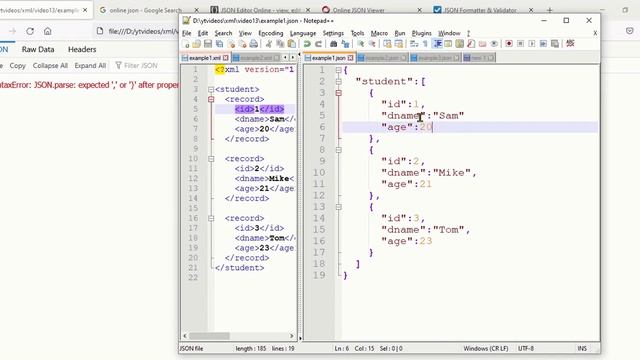Toggle Show All Characters pilcrow icon
Screen dimensions: 640x360
tap(425, 44)
